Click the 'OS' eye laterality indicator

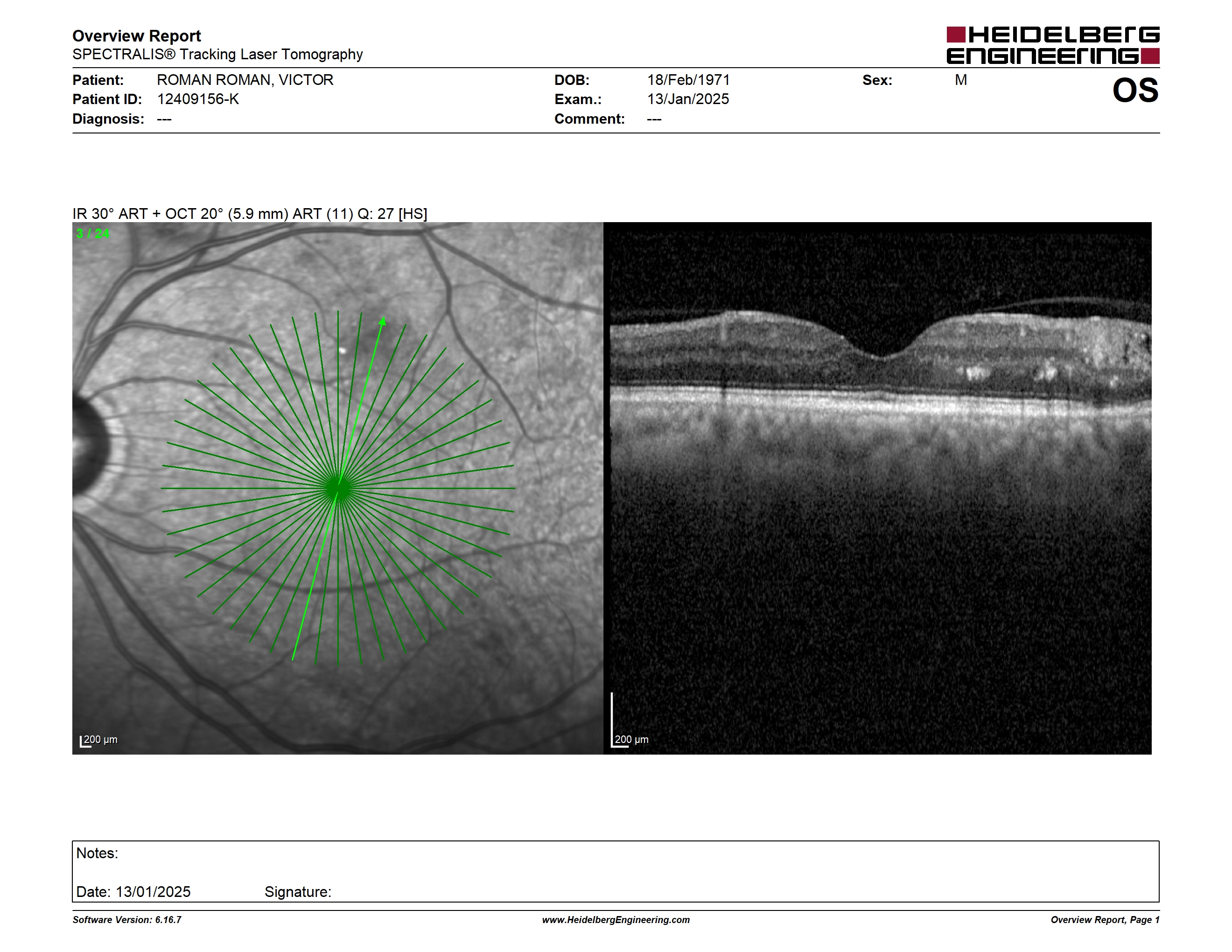point(1135,90)
